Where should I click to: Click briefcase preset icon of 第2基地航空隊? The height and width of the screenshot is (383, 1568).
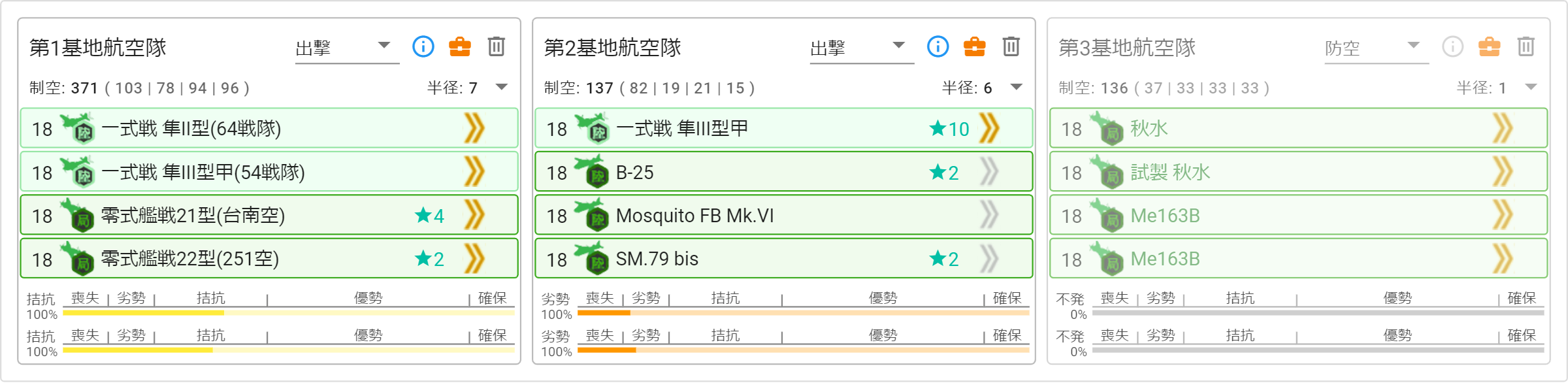point(975,46)
